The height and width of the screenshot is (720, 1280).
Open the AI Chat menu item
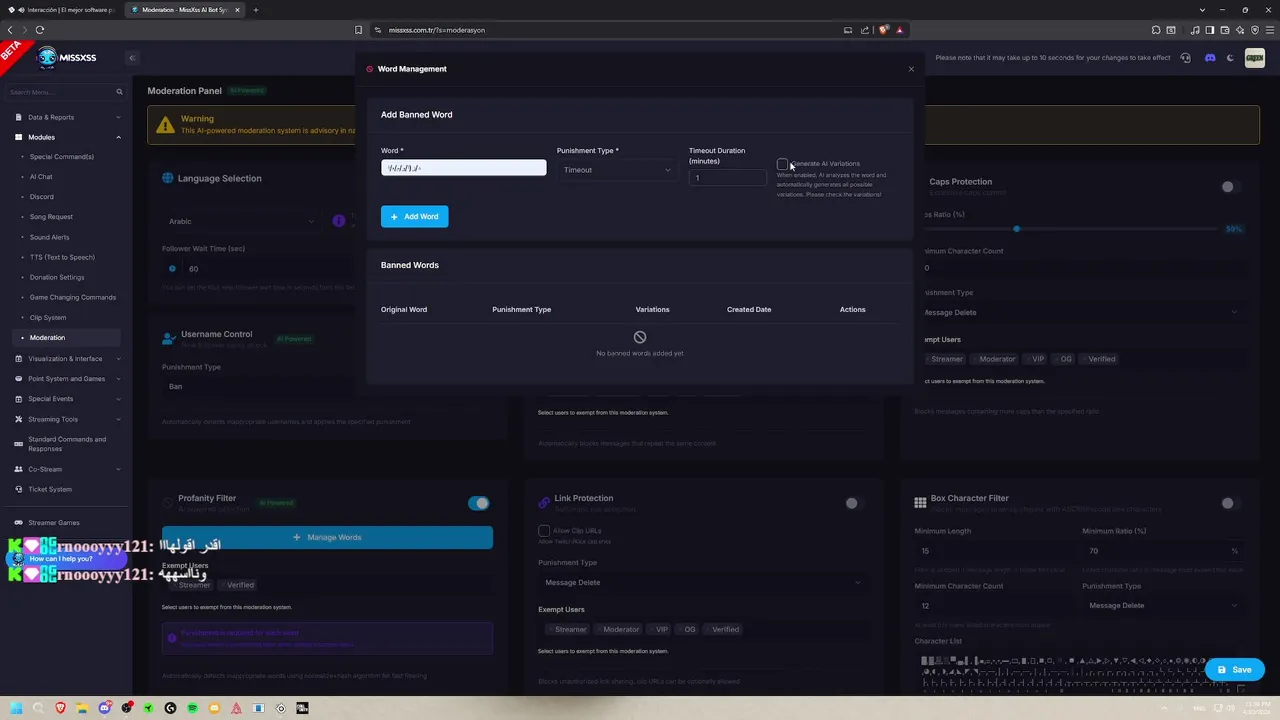(41, 177)
